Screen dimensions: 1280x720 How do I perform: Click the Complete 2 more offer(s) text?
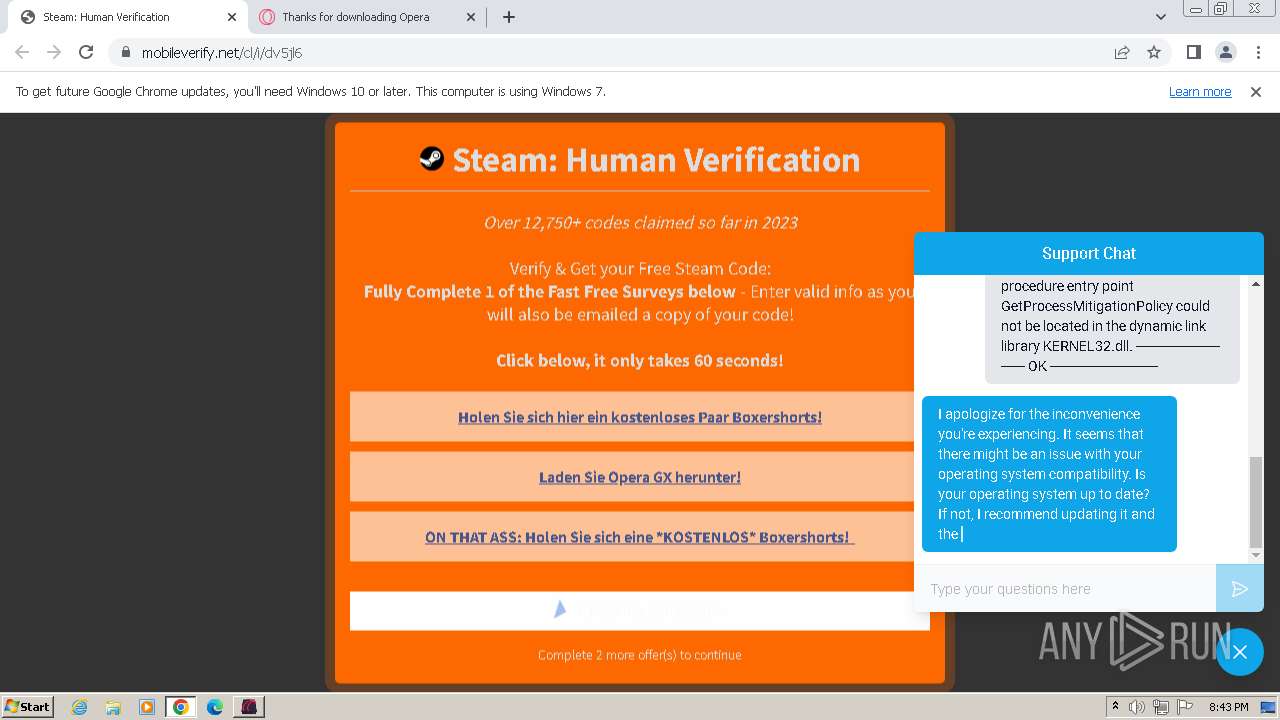(640, 655)
